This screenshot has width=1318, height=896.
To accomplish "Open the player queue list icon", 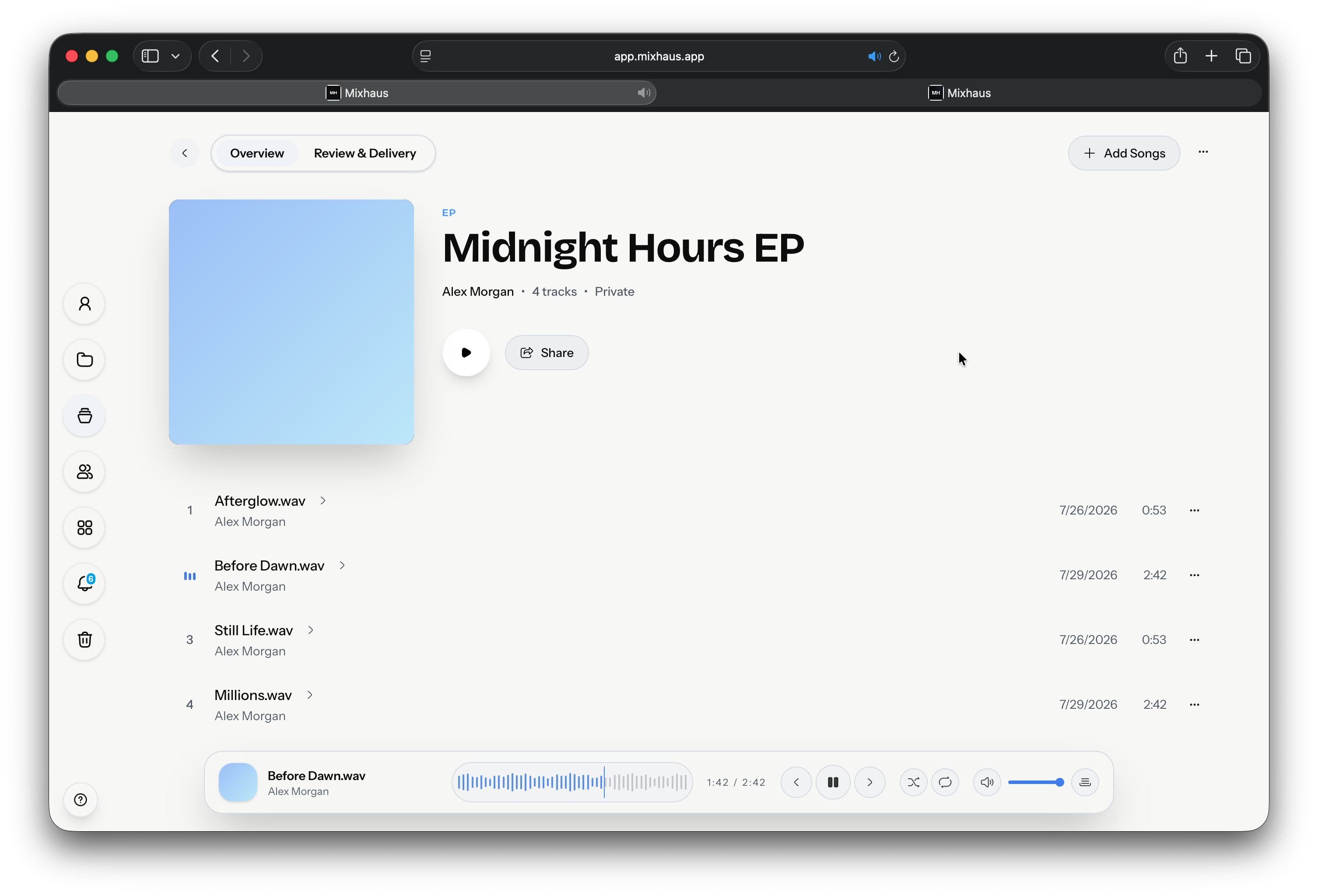I will coord(1085,783).
